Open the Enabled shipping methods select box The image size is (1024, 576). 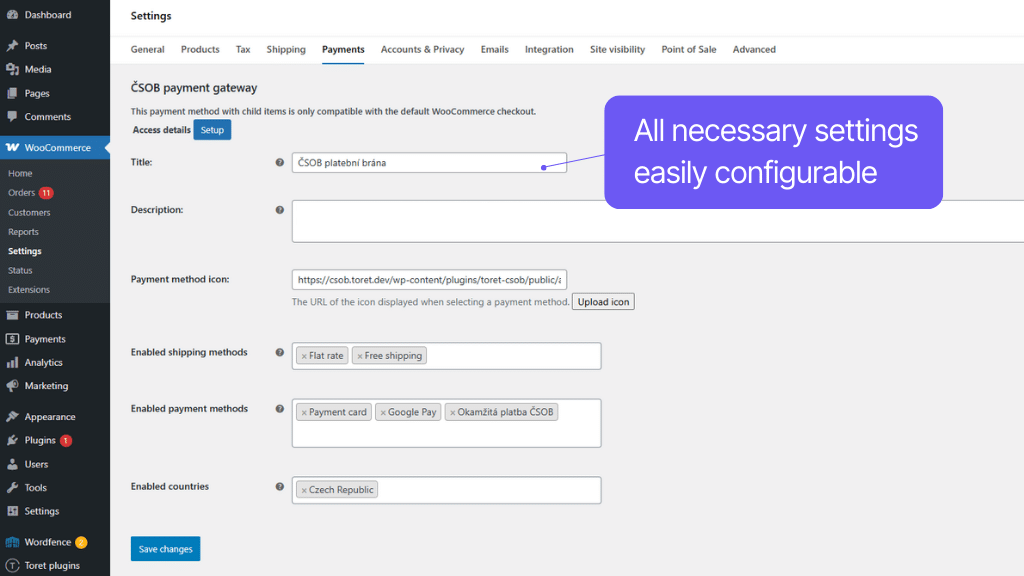447,356
